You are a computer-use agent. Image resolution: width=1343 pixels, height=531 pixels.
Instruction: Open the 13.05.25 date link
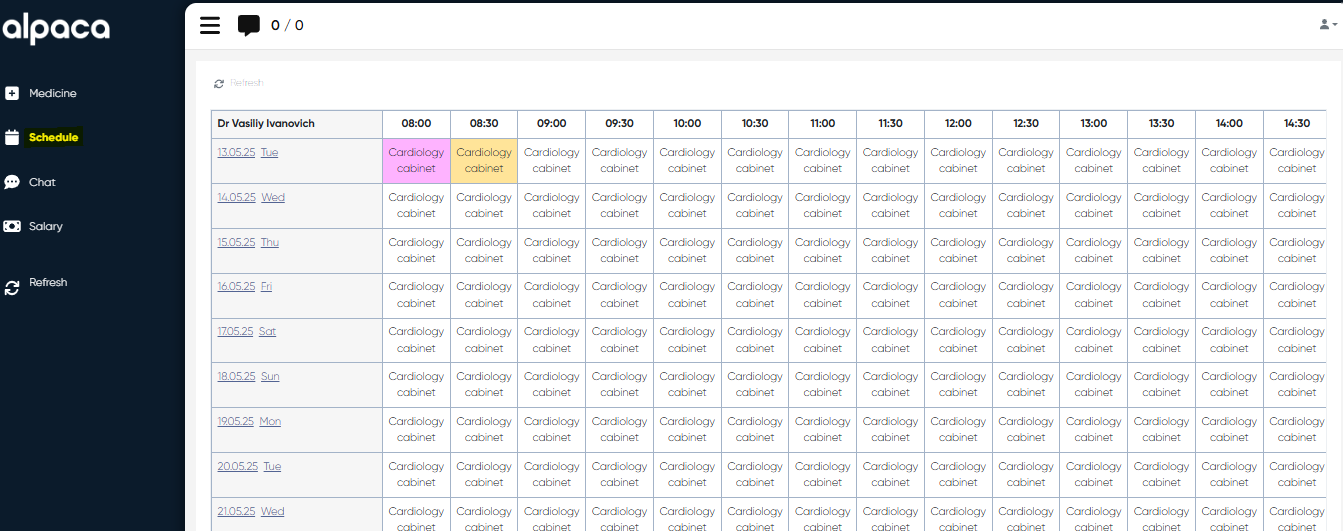coord(236,153)
